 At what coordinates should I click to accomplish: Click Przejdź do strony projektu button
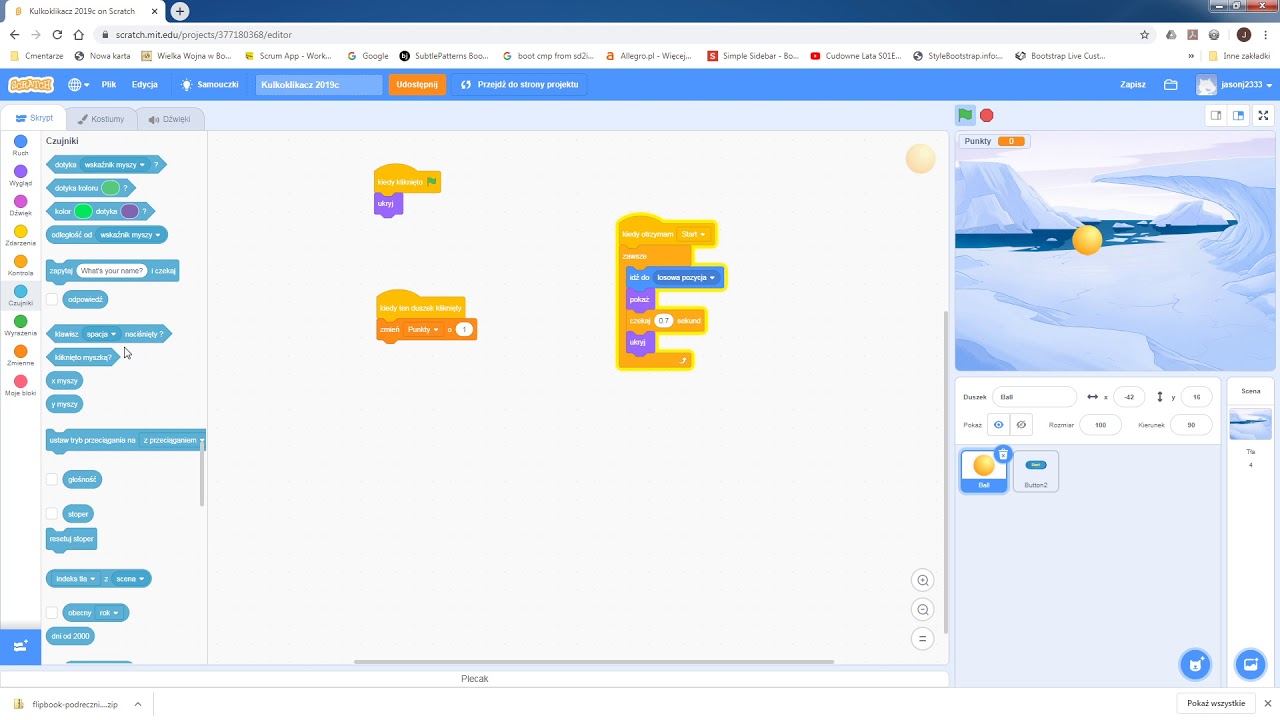click(x=520, y=85)
